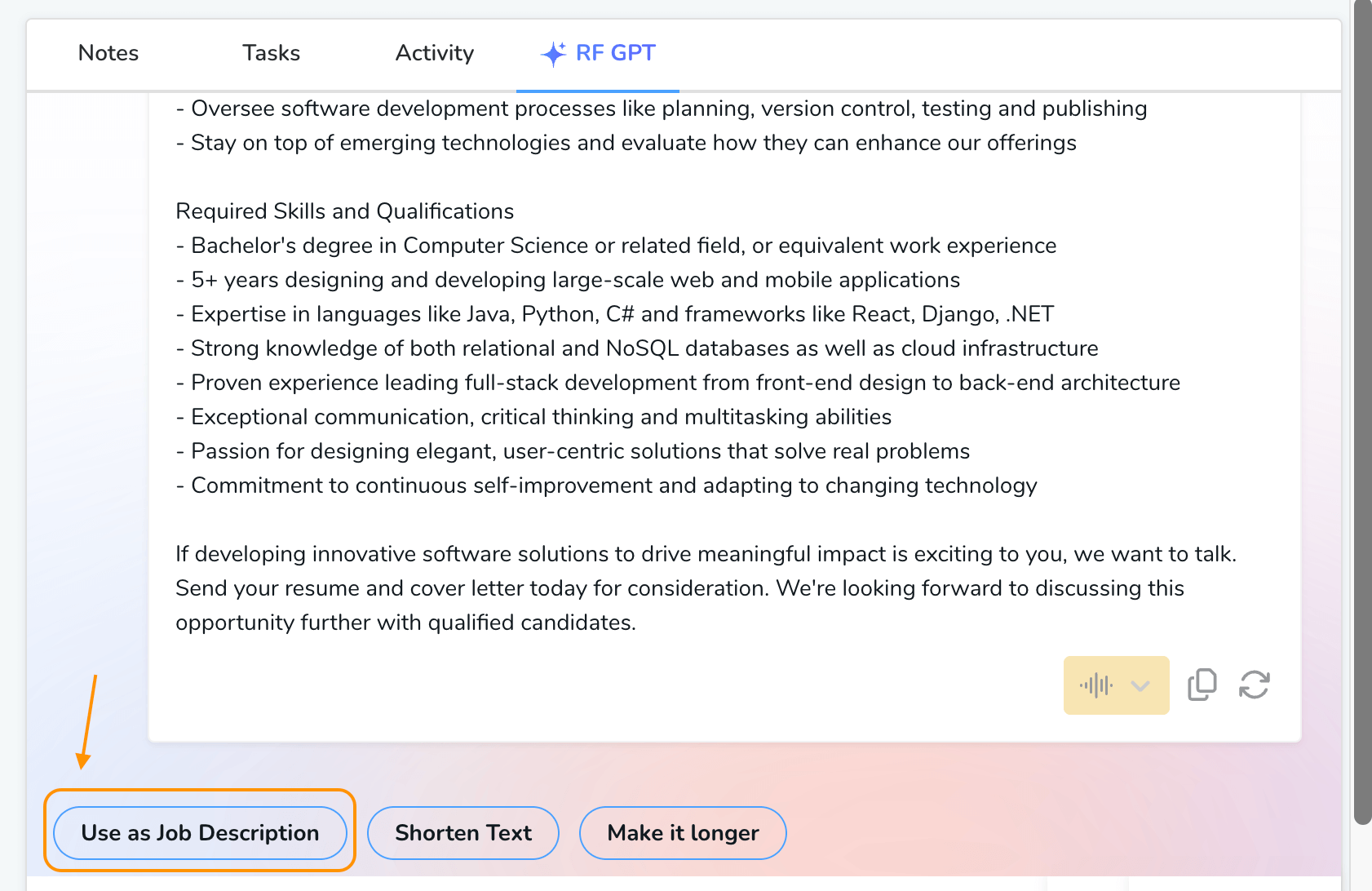1372x891 pixels.
Task: Click the closing paragraph about sending your resume
Action: pyautogui.click(x=679, y=588)
